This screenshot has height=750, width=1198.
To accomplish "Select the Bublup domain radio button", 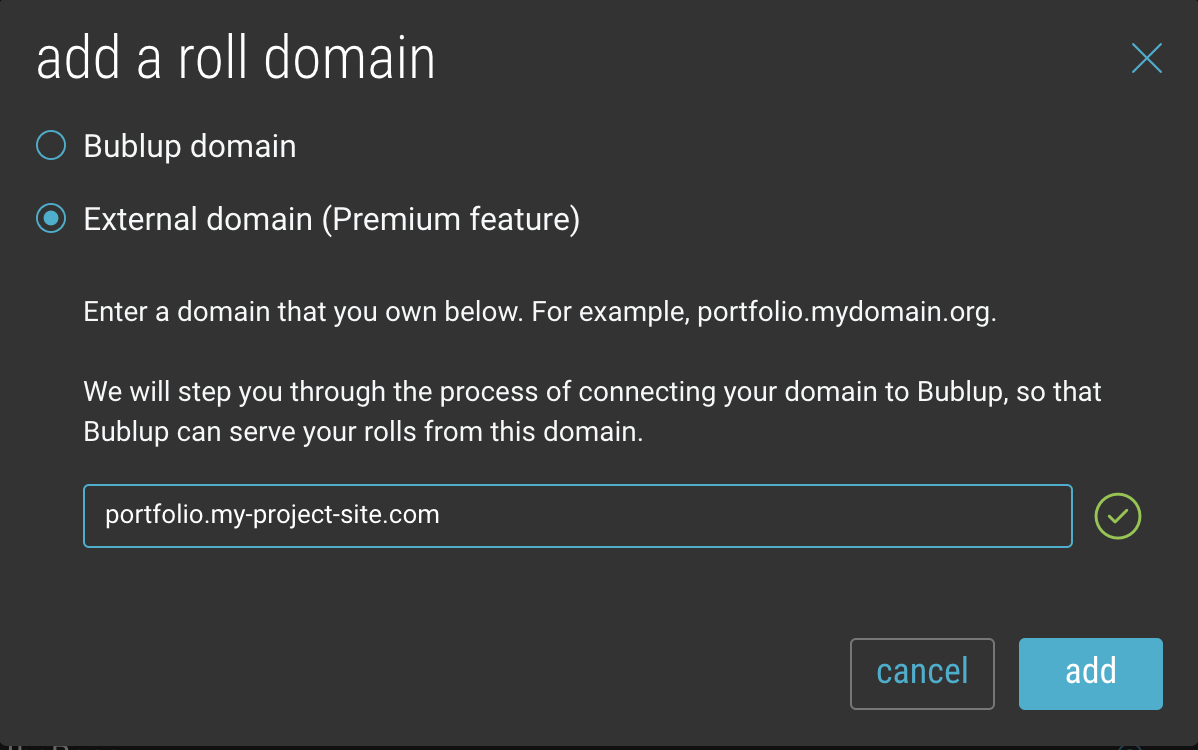I will coord(51,145).
